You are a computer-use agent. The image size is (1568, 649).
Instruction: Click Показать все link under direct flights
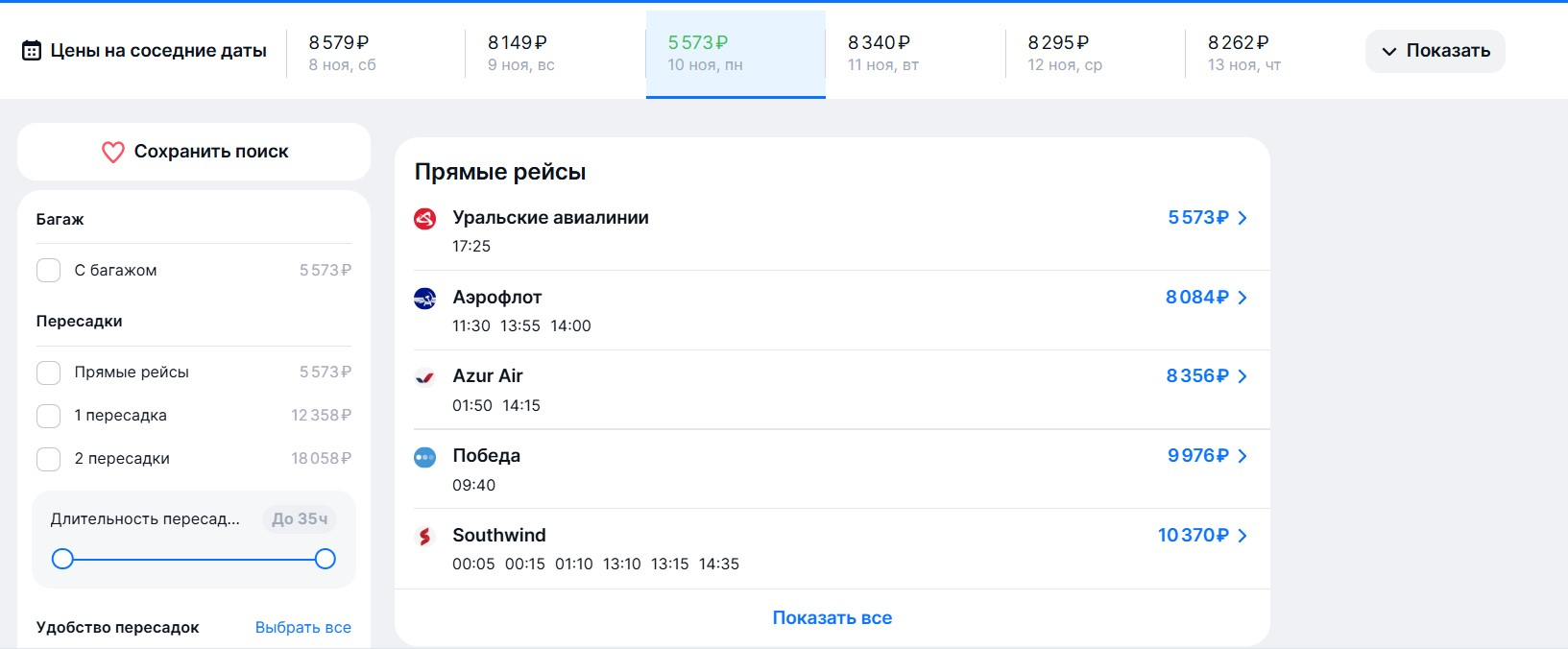point(832,618)
